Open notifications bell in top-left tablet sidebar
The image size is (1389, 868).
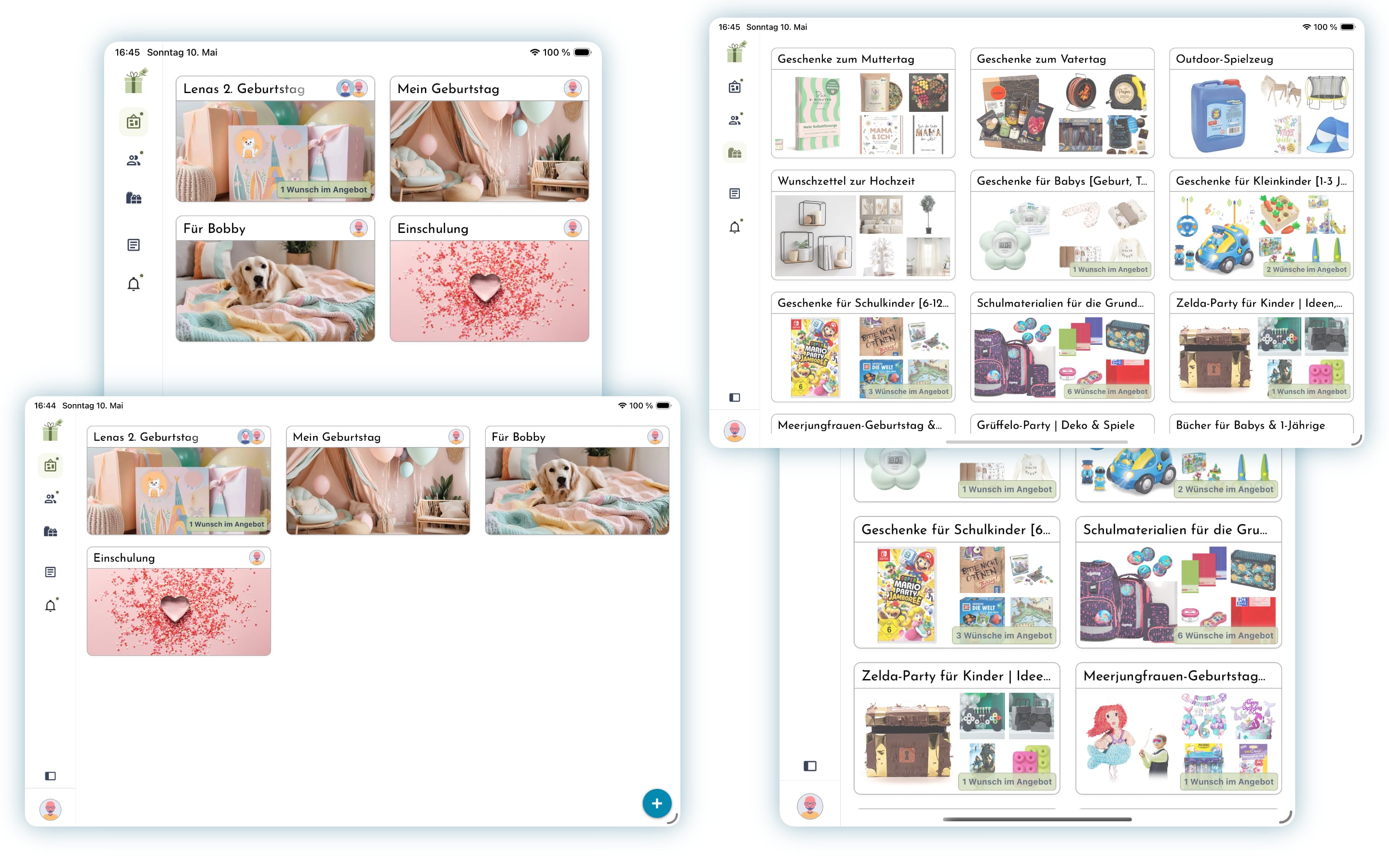pyautogui.click(x=134, y=284)
